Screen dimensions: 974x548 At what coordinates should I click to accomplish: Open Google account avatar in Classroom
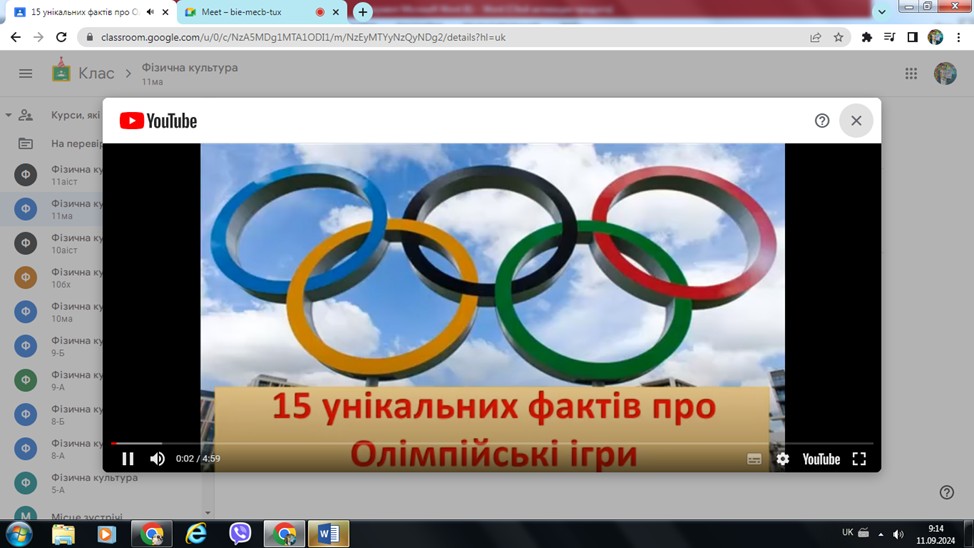945,73
